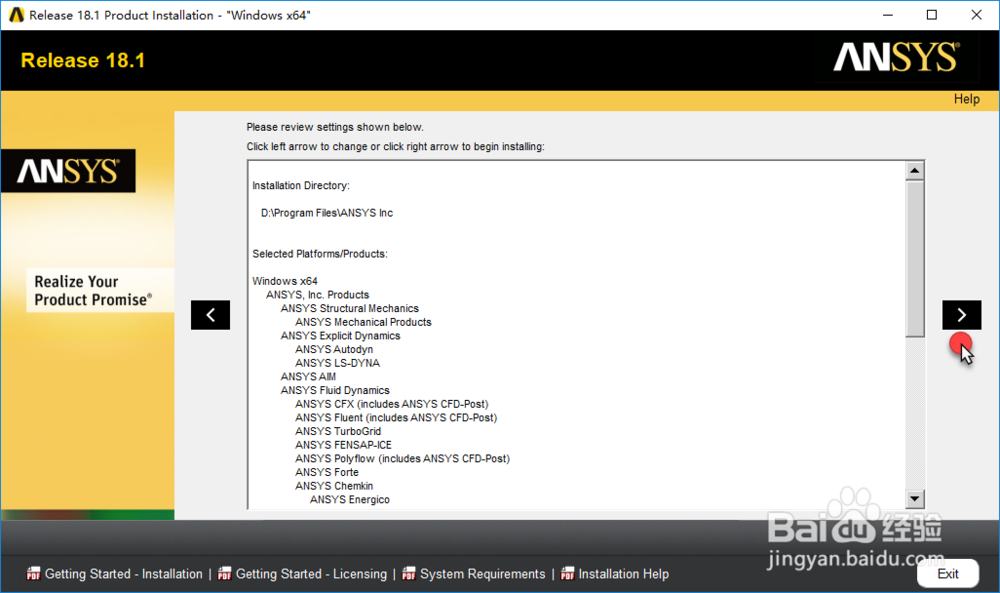Click 'ANSYS Forte' entry
The height and width of the screenshot is (593, 1000).
pos(327,472)
